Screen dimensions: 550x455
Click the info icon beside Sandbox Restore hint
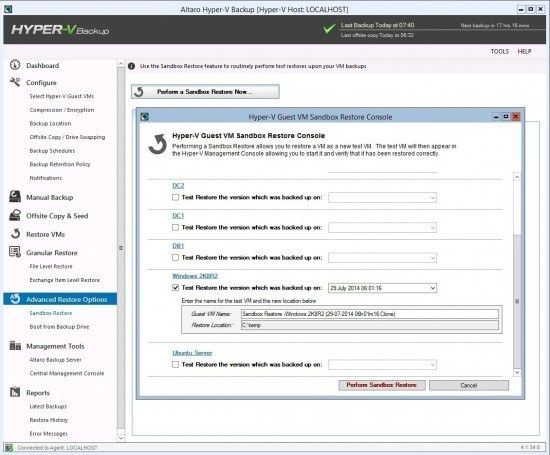(132, 66)
